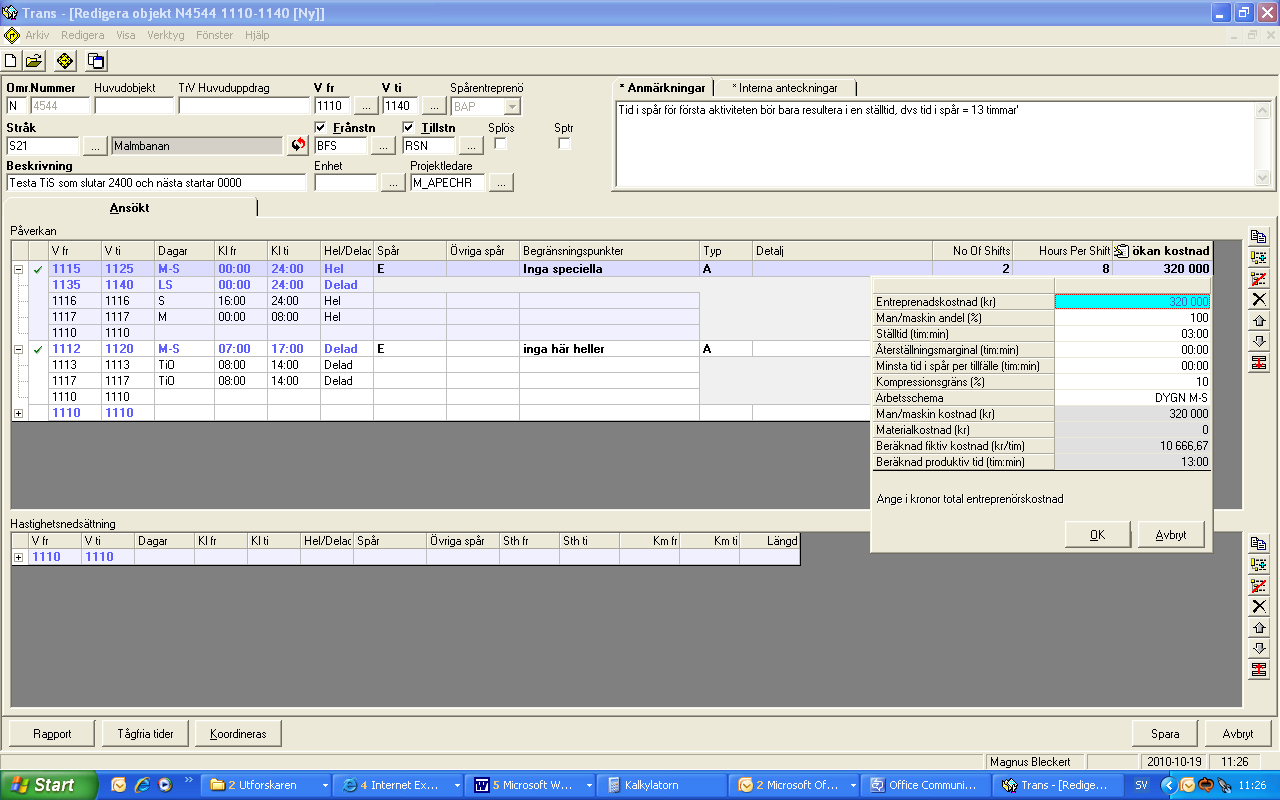
Task: Click the red refresh icon beside Malmbanan
Action: [x=298, y=146]
